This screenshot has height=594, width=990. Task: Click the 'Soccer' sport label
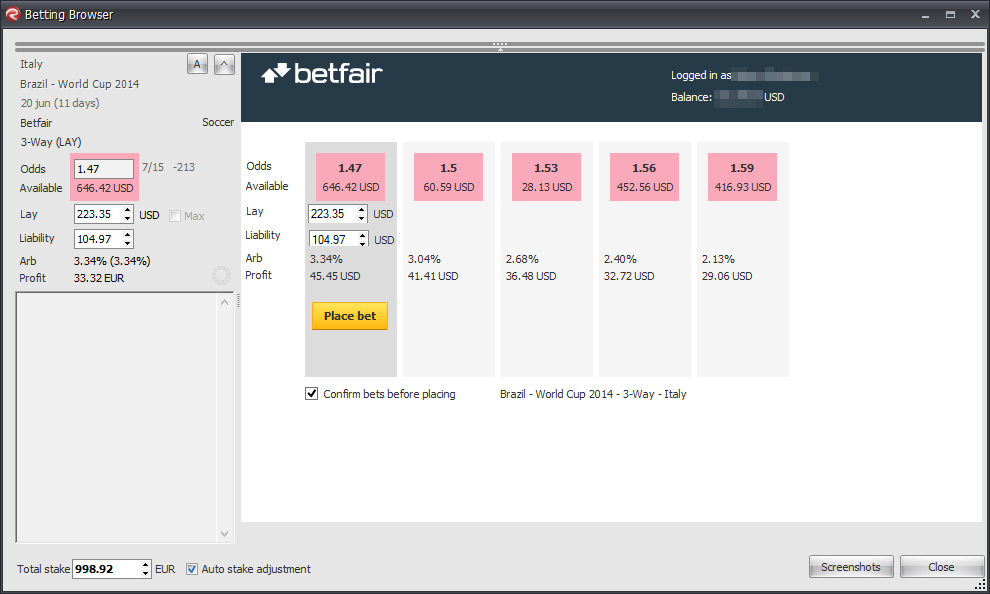[218, 122]
